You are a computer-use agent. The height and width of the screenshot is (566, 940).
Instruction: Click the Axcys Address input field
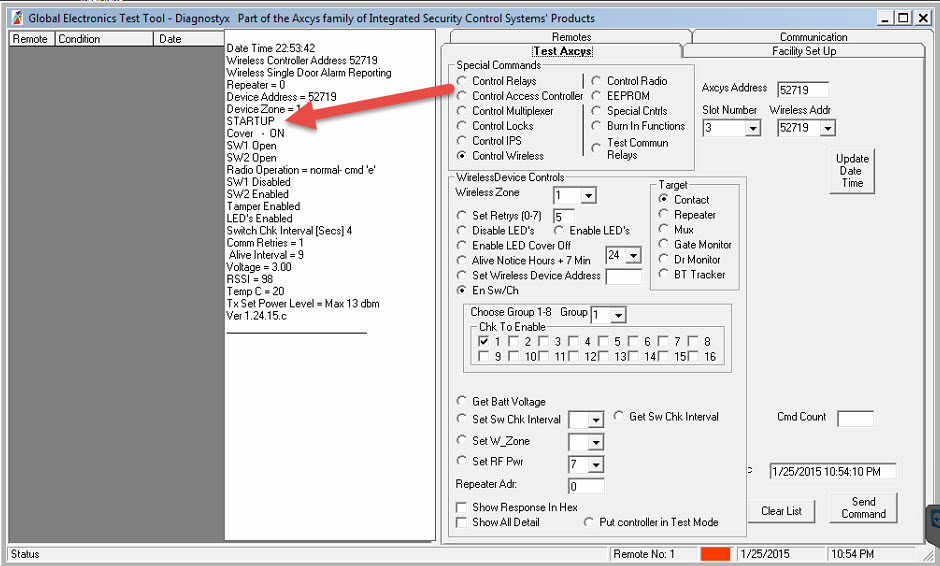803,90
